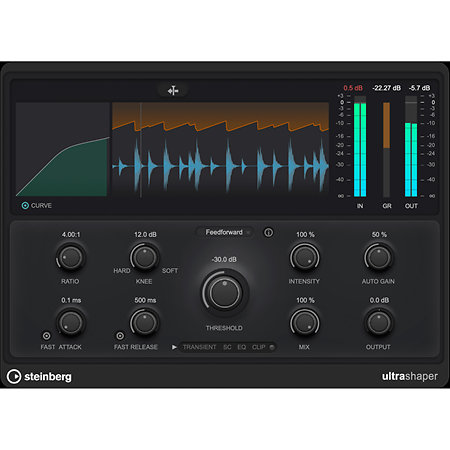The width and height of the screenshot is (450, 450).
Task: Click the ratio value 4.00:1
Action: tap(71, 235)
